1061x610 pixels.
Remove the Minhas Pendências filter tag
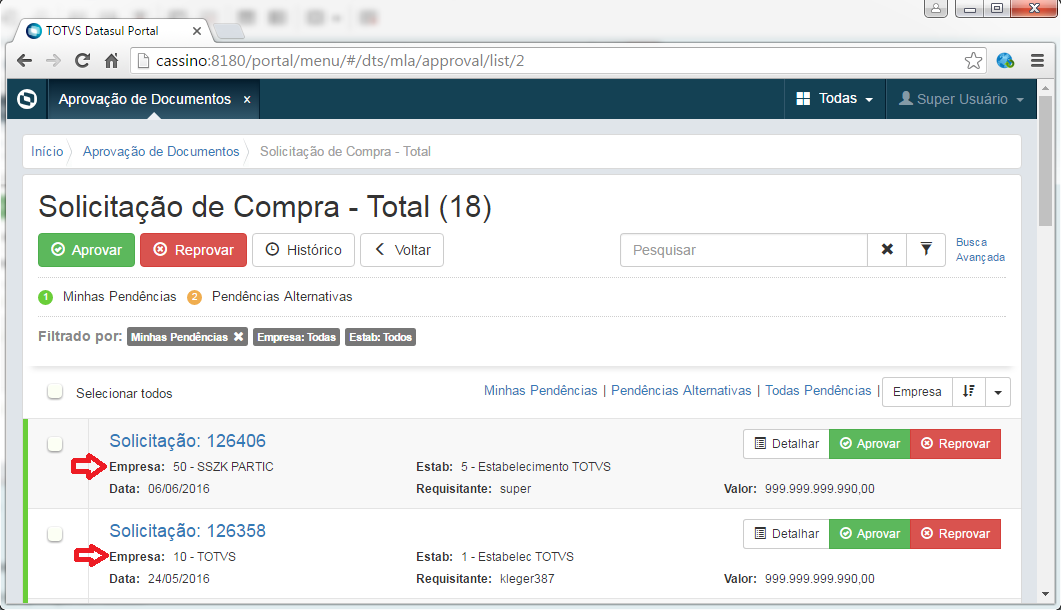tap(238, 336)
